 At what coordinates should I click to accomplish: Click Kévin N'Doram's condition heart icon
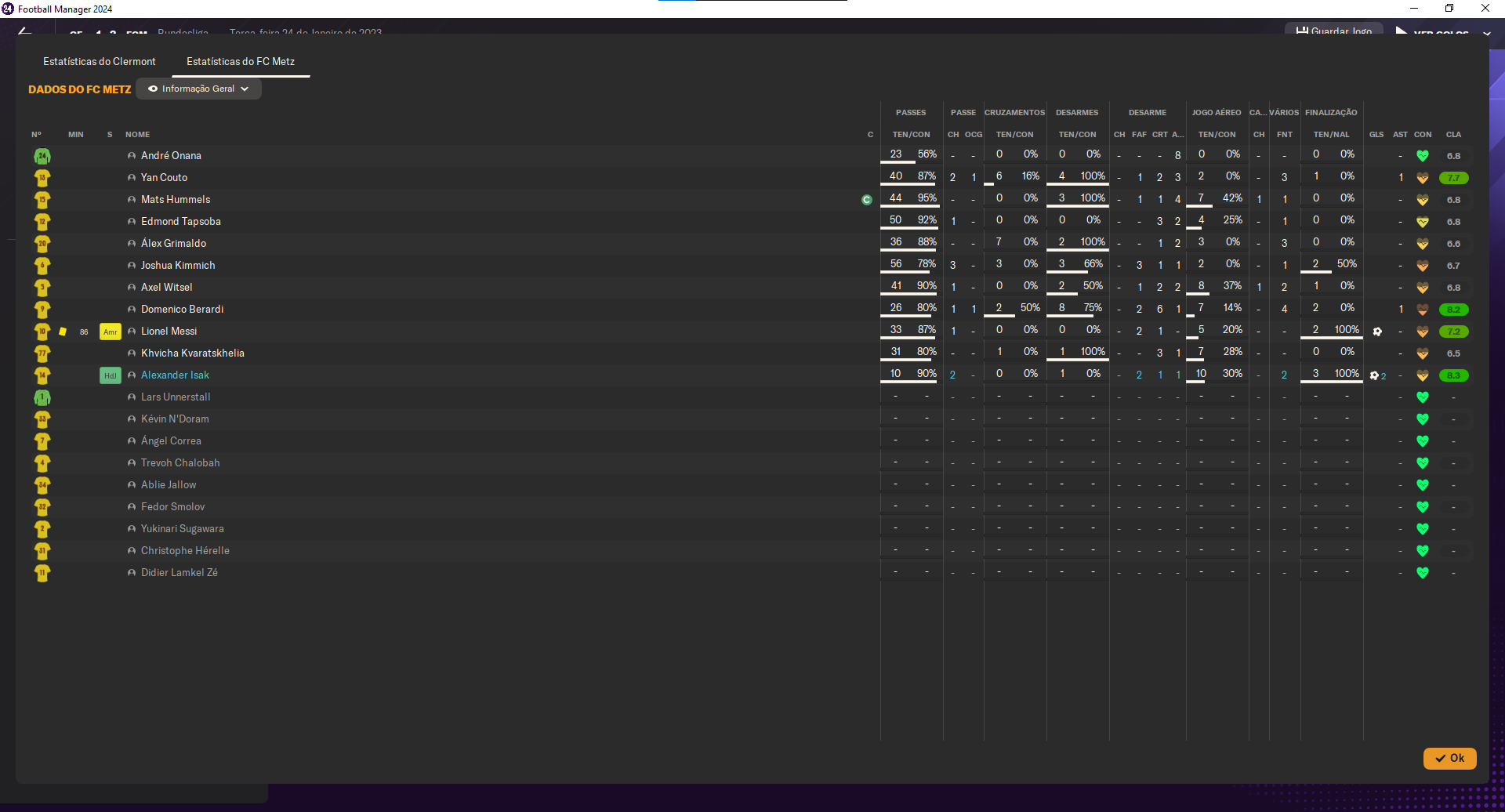coord(1423,419)
